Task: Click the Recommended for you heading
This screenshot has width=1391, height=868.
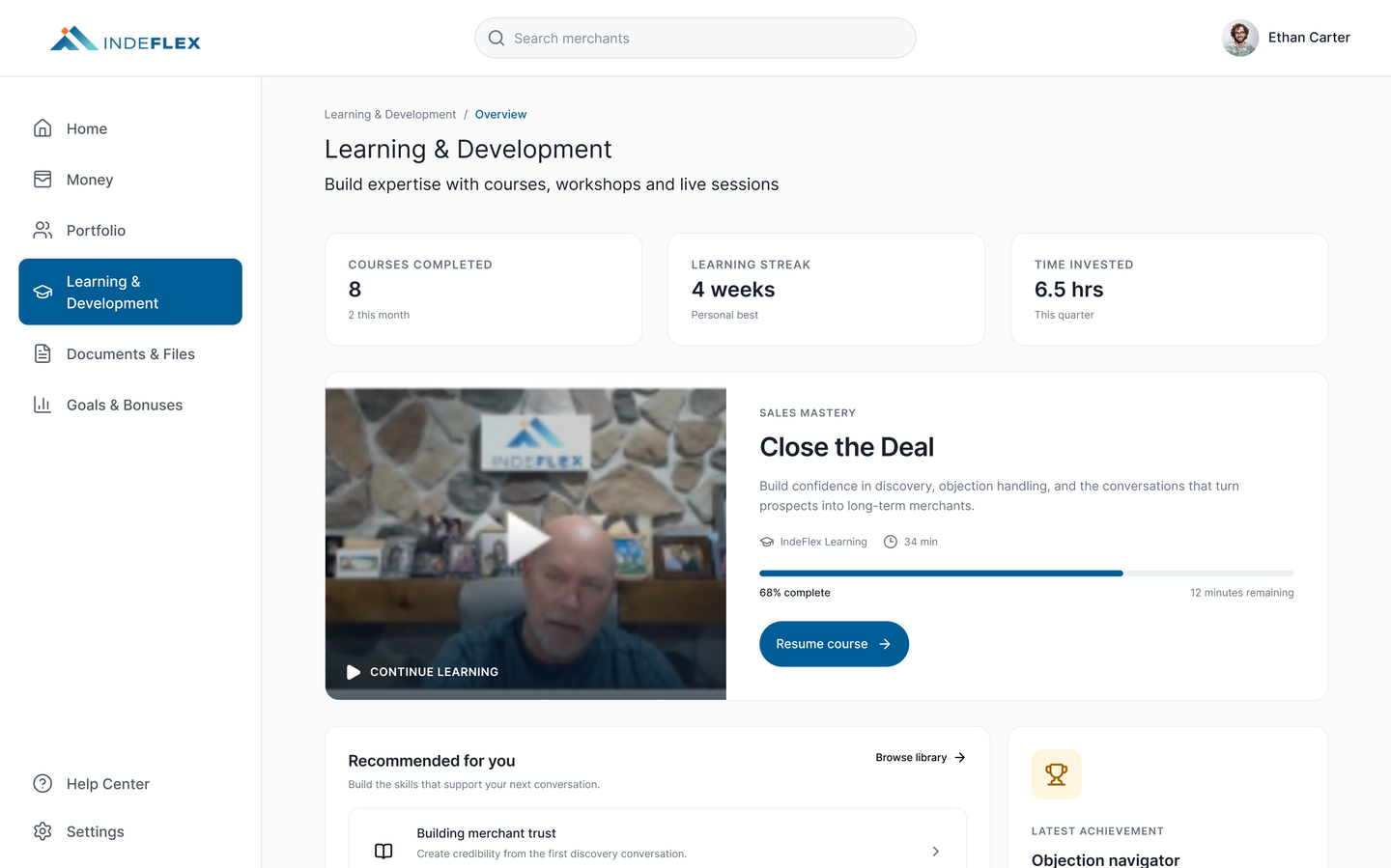Action: click(432, 761)
